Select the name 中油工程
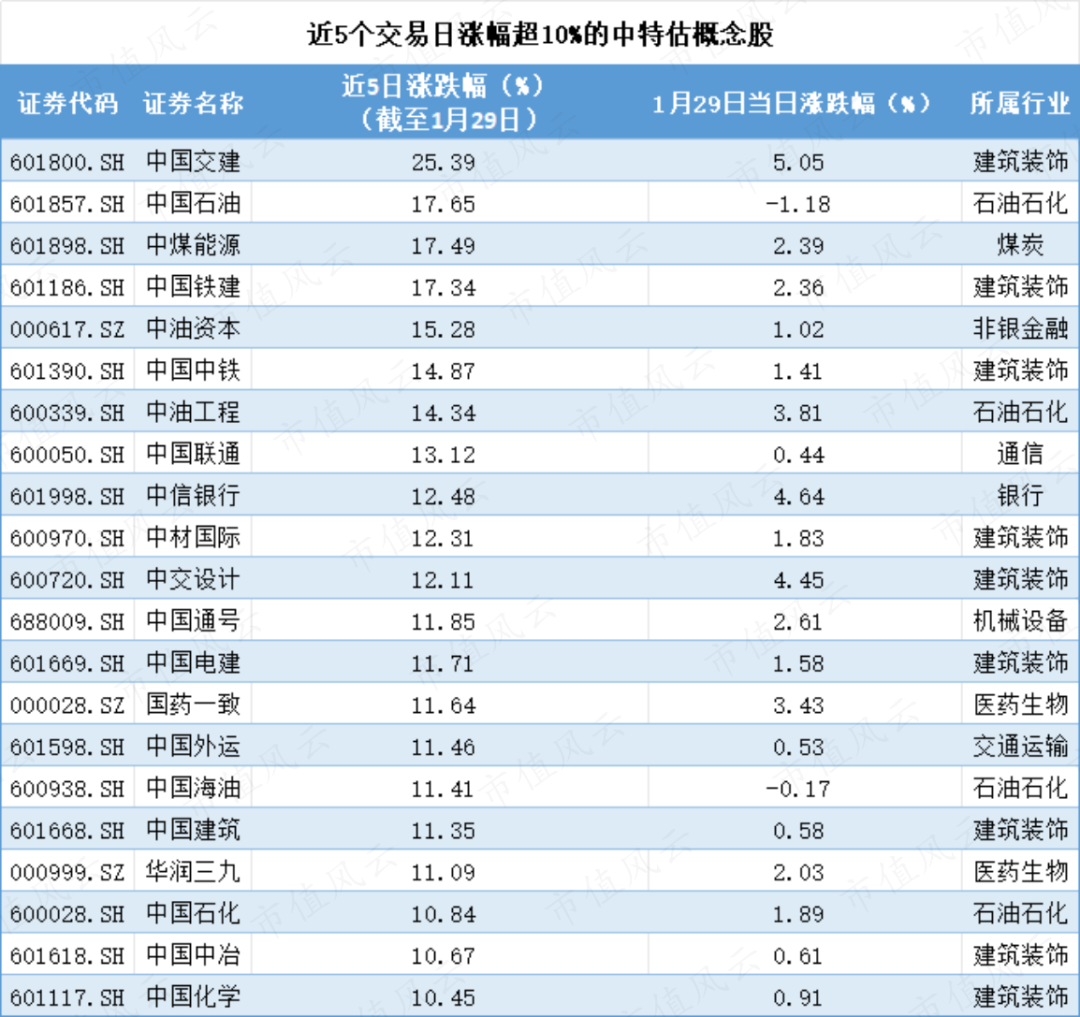The height and width of the screenshot is (1017, 1080). tap(193, 412)
